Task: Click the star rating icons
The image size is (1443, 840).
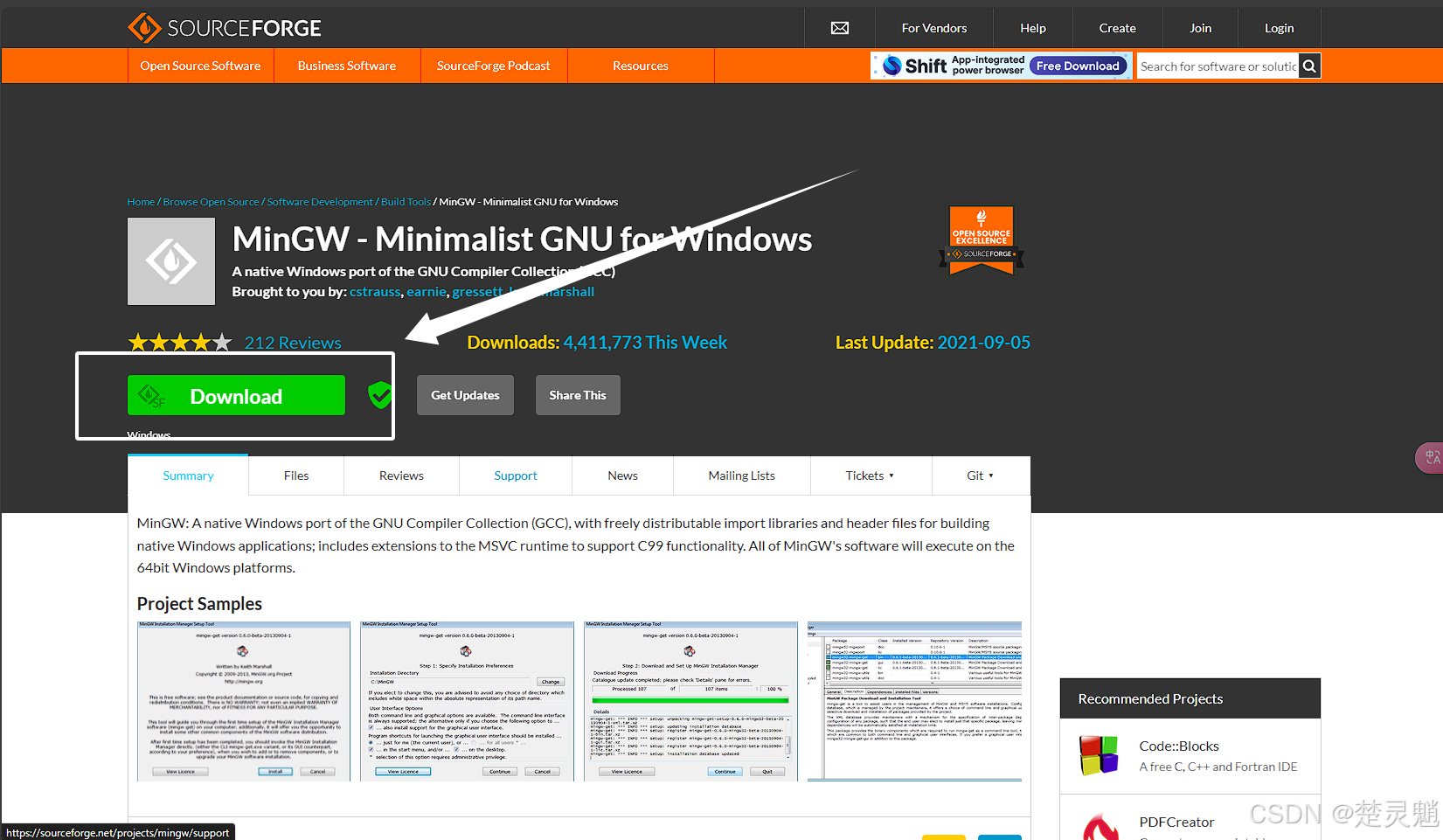Action: coord(180,343)
